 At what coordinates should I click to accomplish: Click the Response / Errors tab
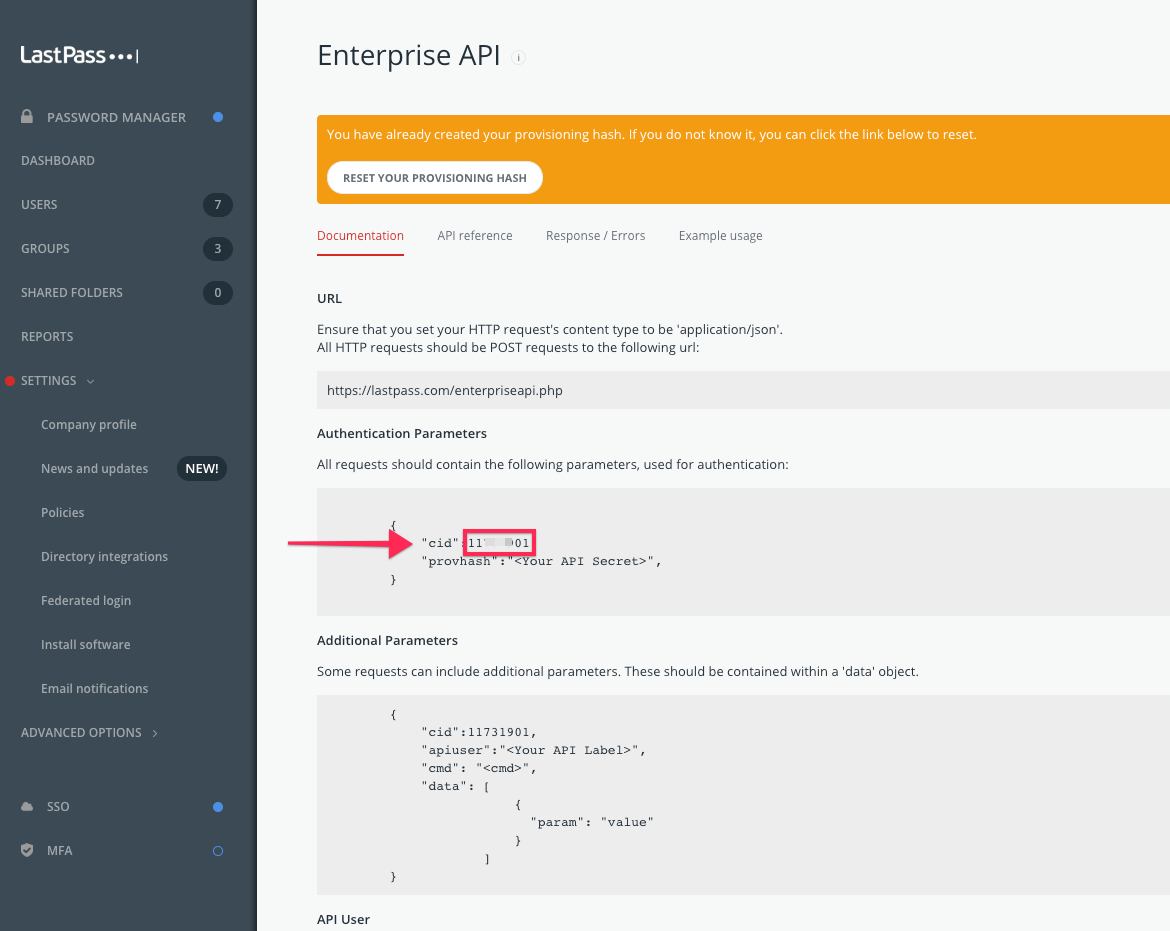click(x=595, y=235)
